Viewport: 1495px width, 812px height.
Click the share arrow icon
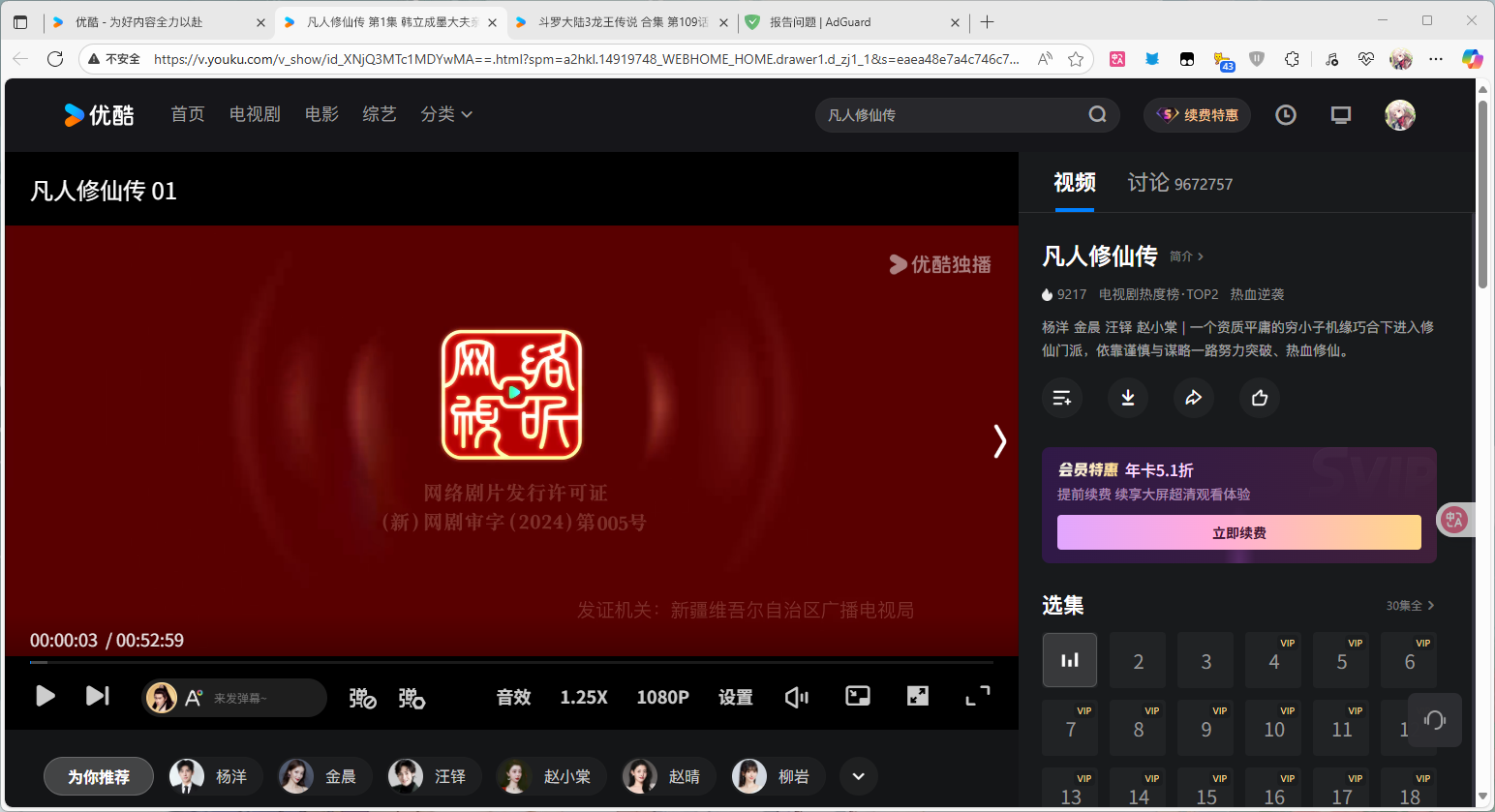(x=1194, y=398)
